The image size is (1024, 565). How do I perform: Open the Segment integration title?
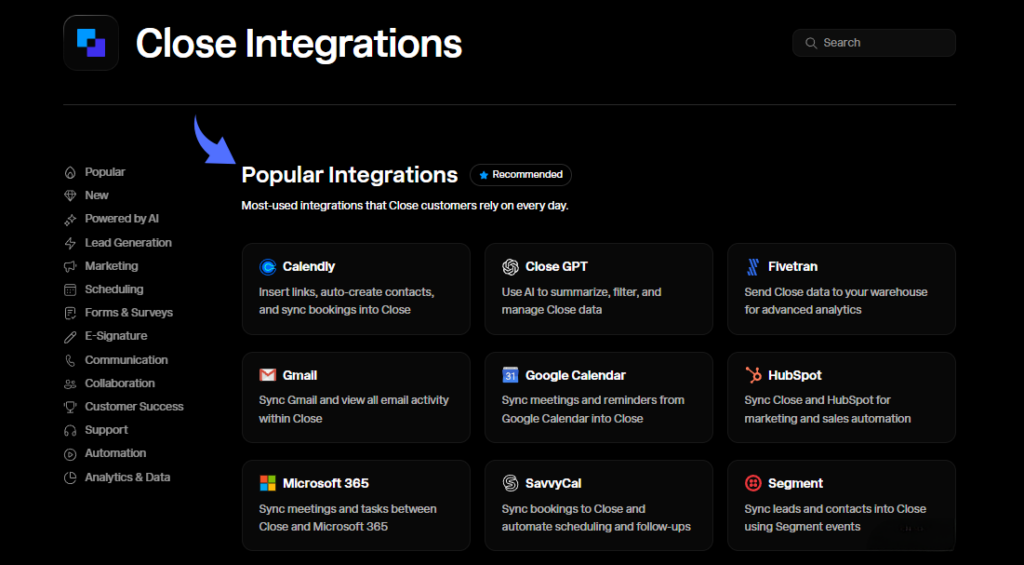pos(795,484)
